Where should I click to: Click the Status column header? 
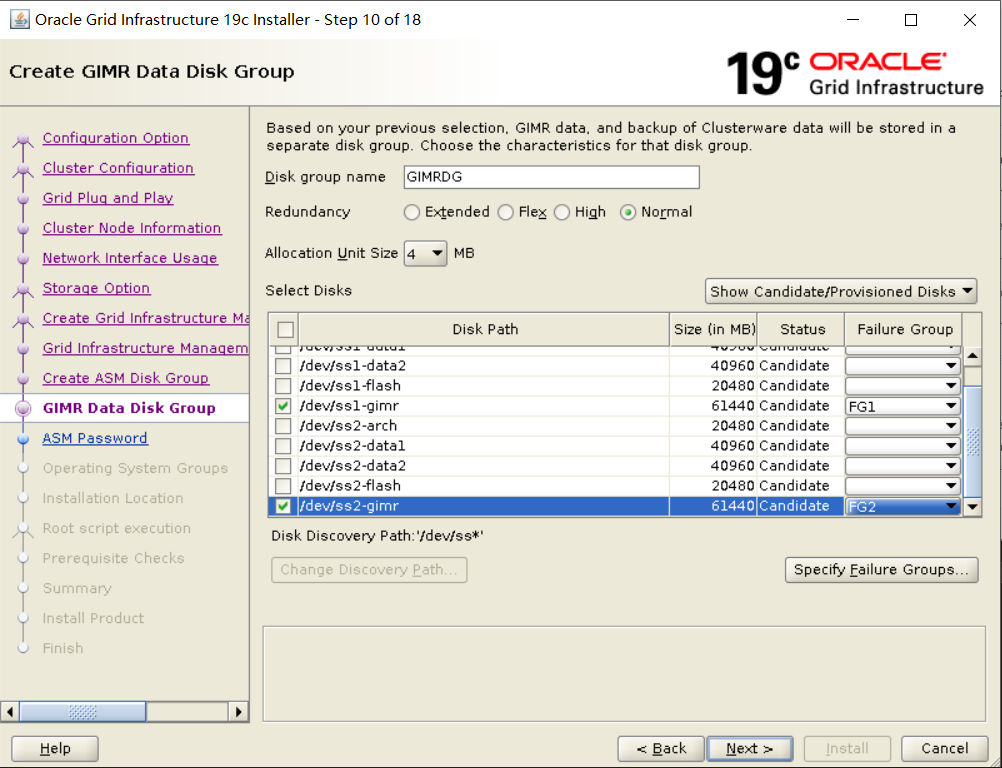click(x=801, y=330)
